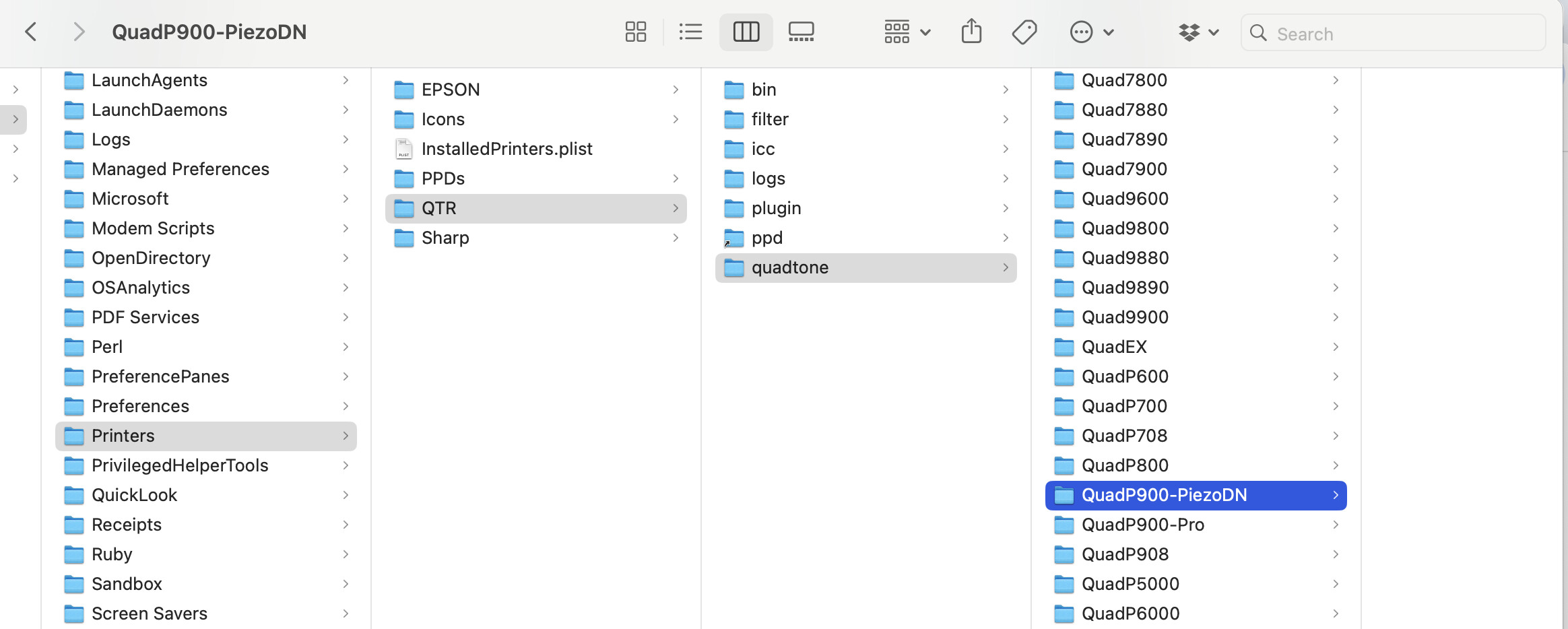
Task: Open the InstalledPrinters.plist file
Action: pyautogui.click(x=507, y=149)
